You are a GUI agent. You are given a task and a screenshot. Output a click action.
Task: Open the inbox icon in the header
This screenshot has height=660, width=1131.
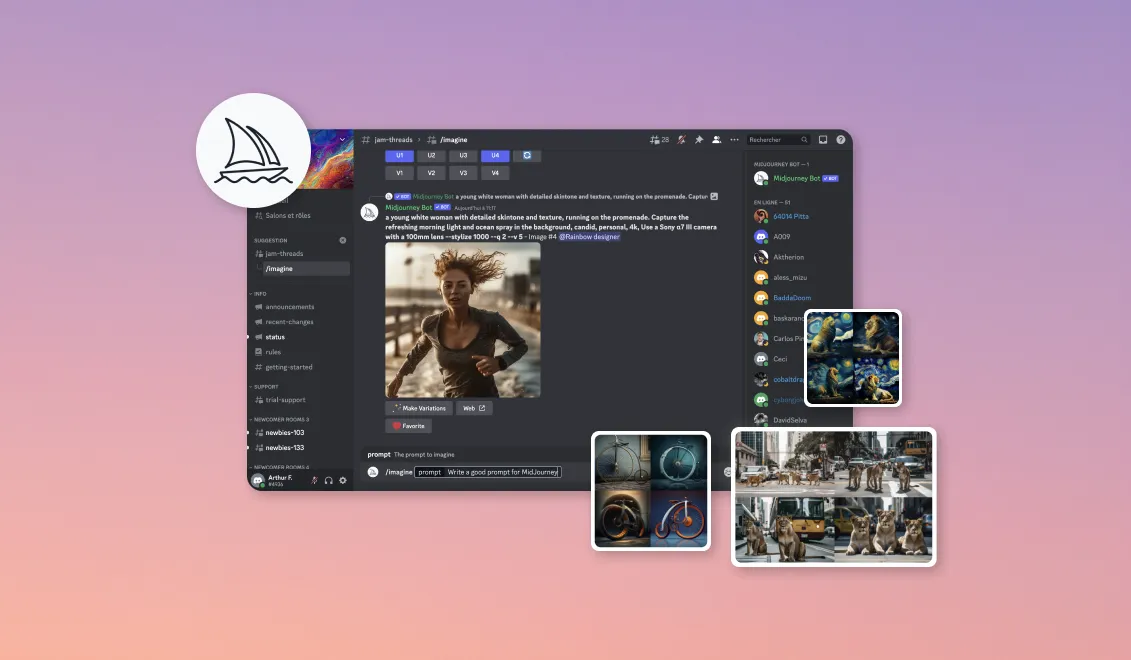(x=823, y=140)
